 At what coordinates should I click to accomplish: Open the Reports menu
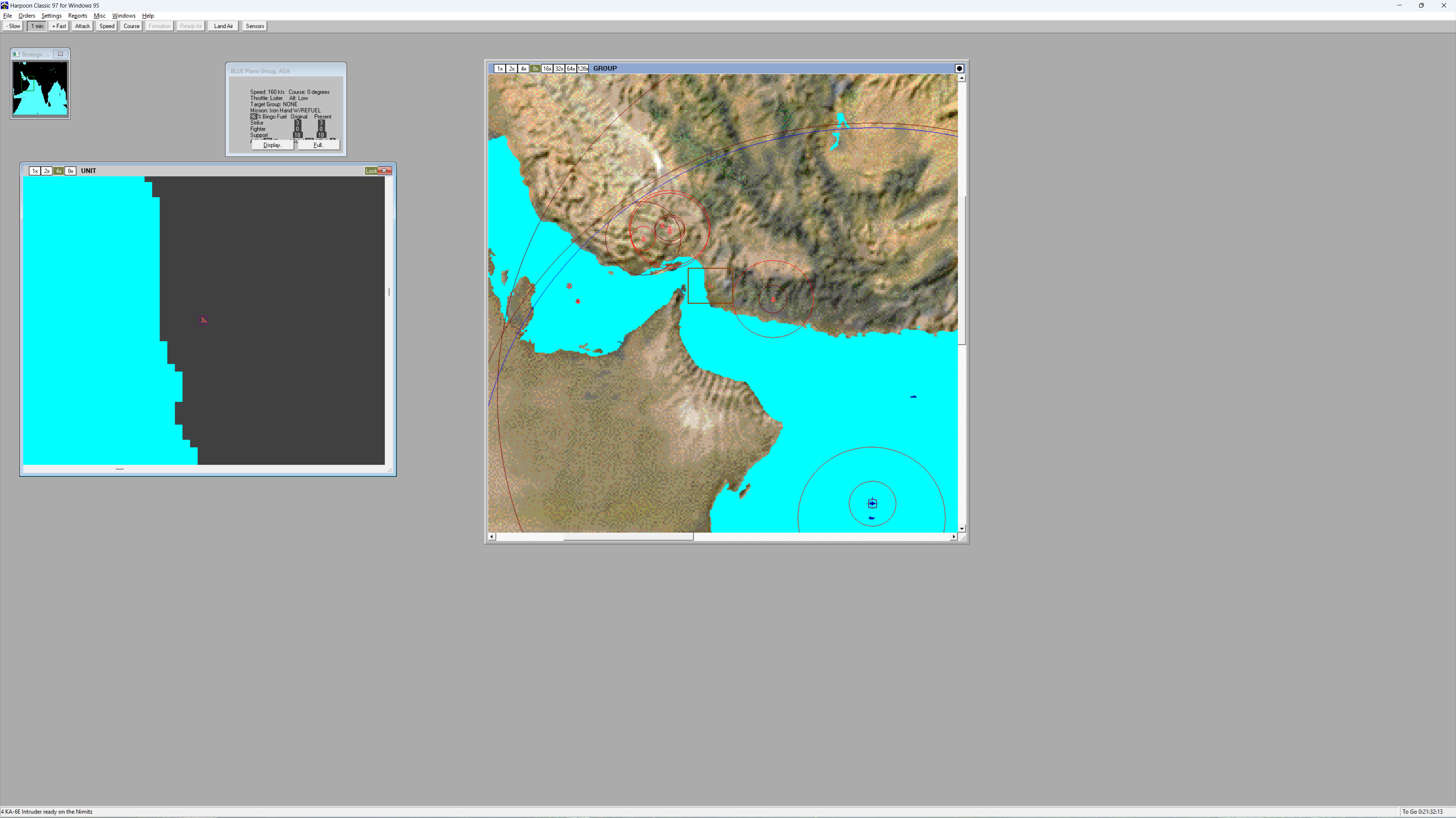77,16
